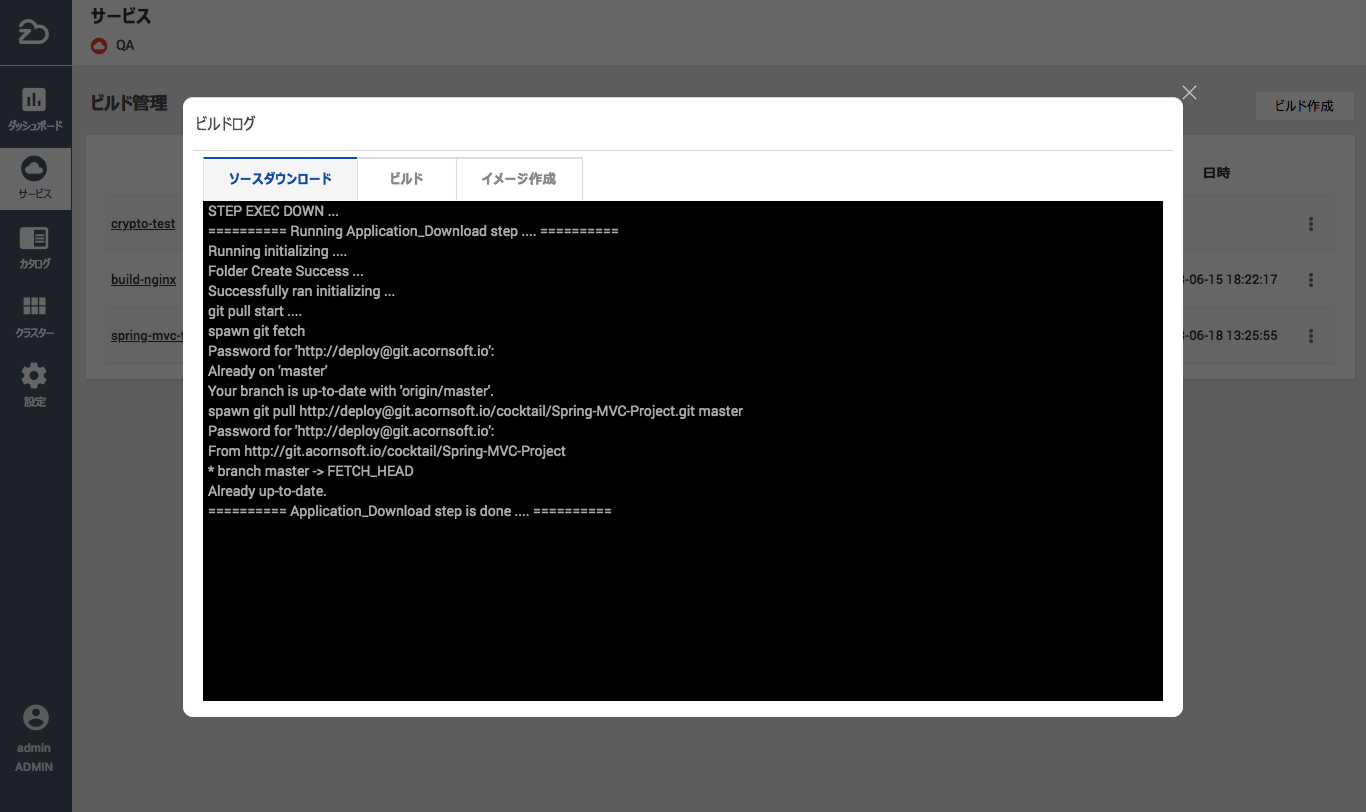Switch to the イメージ作成 tab
Viewport: 1366px width, 812px height.
coord(518,179)
